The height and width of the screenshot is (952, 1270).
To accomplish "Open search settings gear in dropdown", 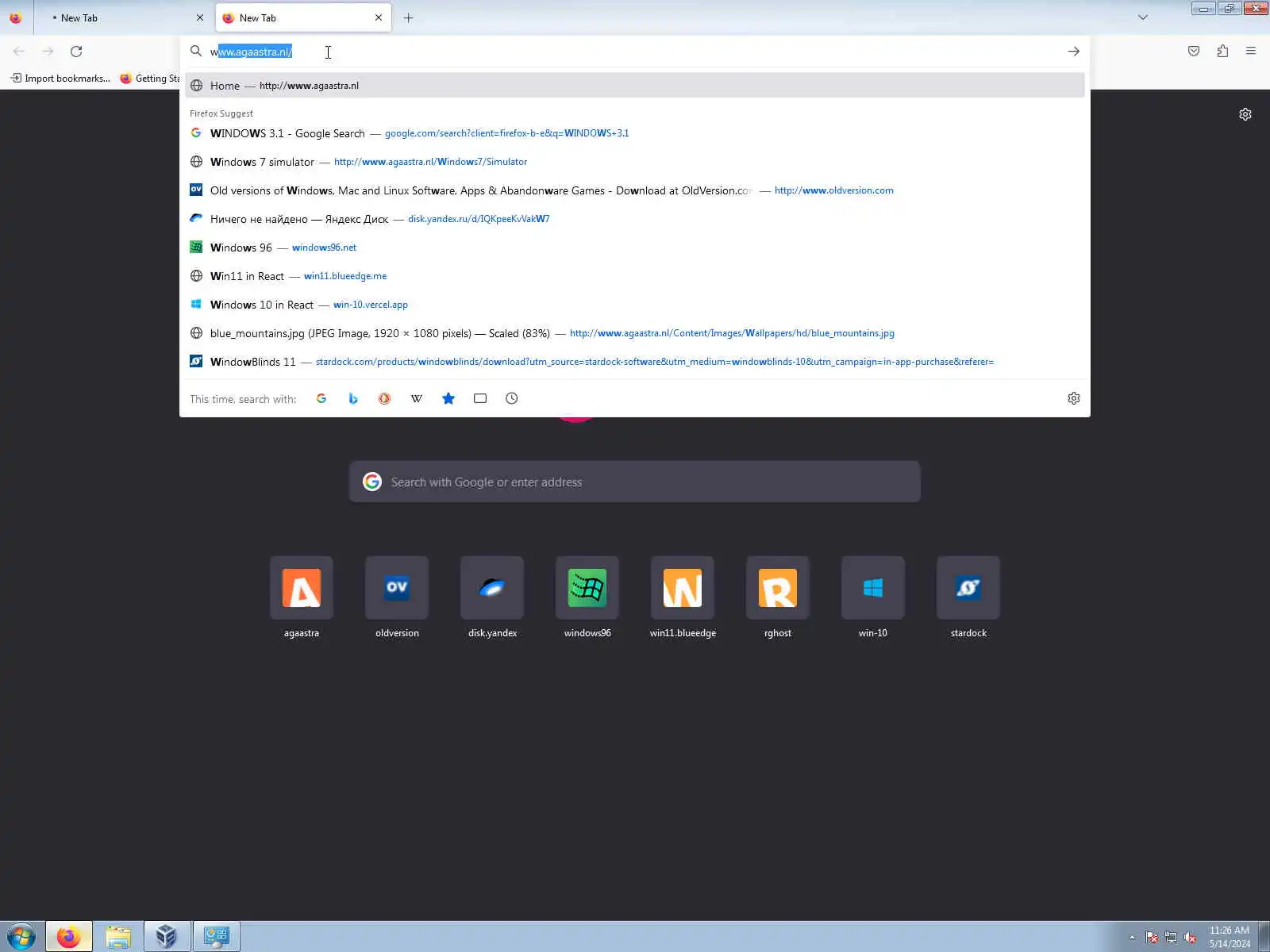I will pyautogui.click(x=1074, y=398).
